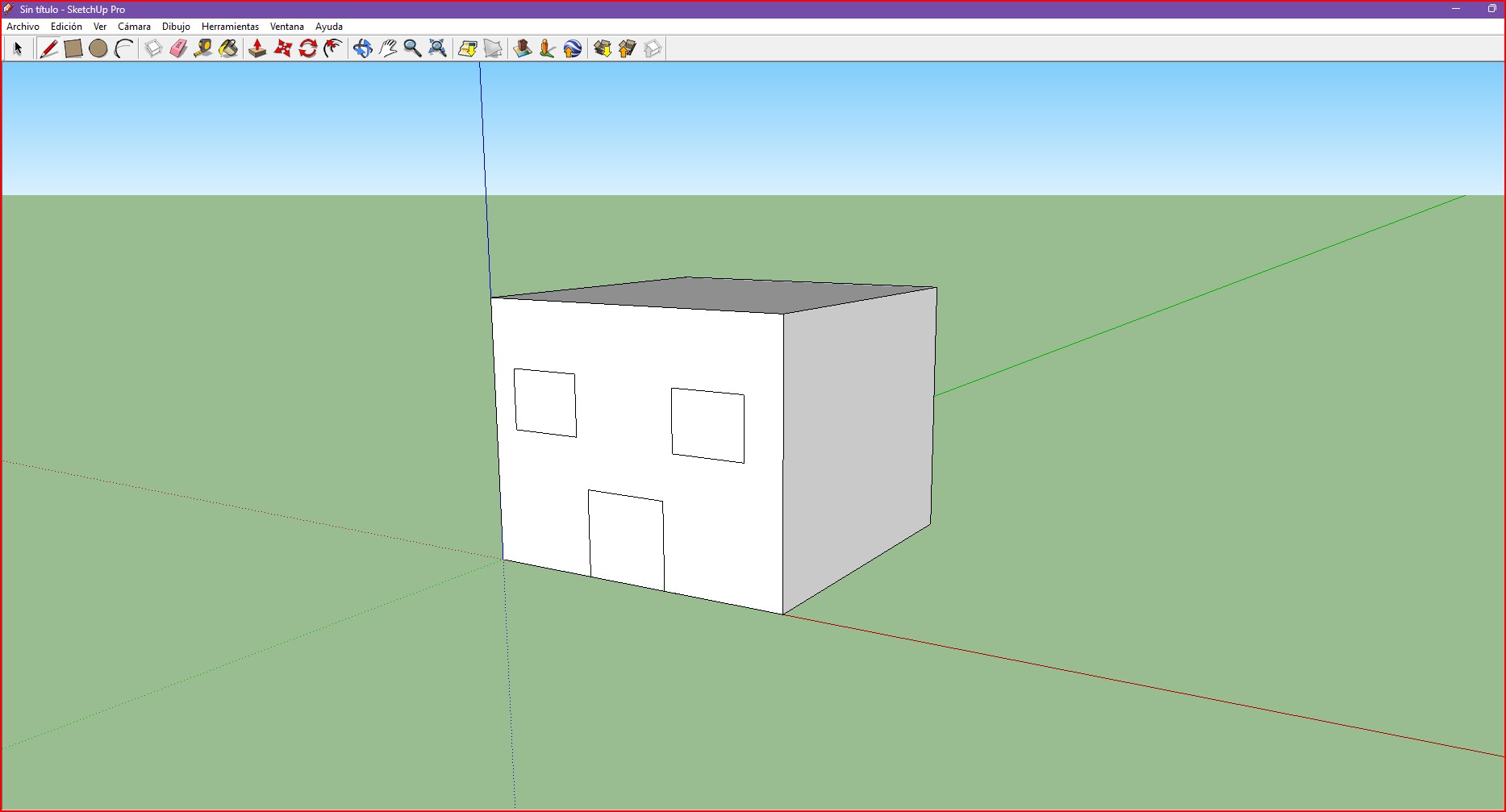Select the Paint Bucket tool
The height and width of the screenshot is (812, 1506).
tap(228, 48)
